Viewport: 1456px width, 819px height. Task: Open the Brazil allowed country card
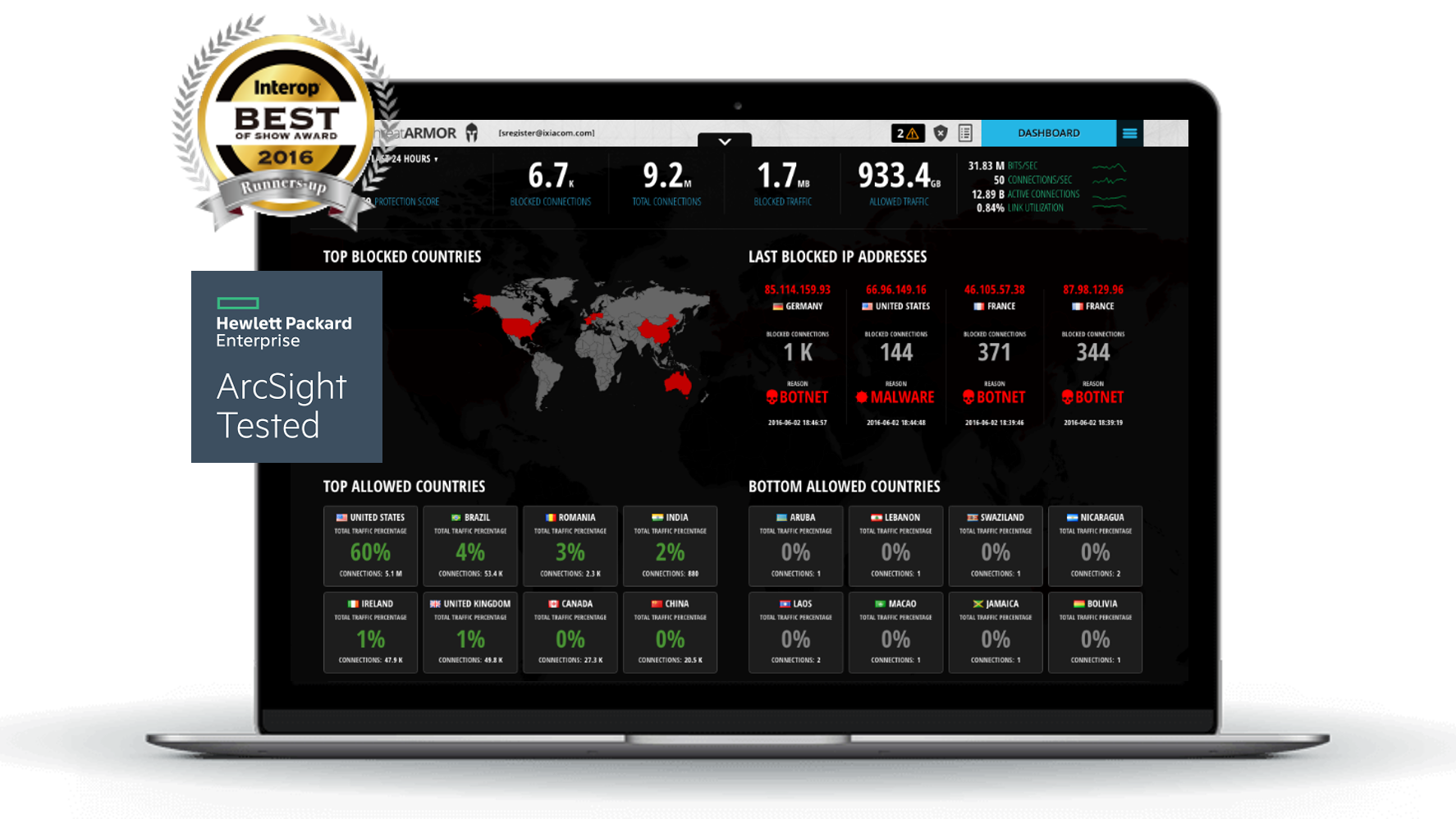click(x=470, y=547)
